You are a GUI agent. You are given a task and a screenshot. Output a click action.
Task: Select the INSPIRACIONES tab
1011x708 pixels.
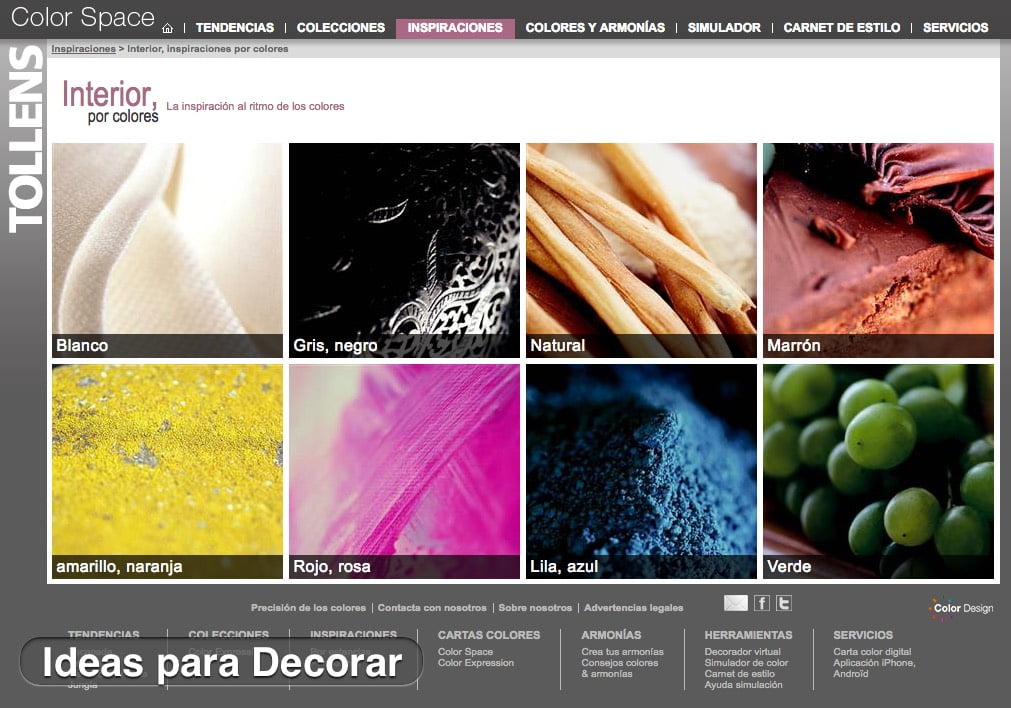click(455, 28)
